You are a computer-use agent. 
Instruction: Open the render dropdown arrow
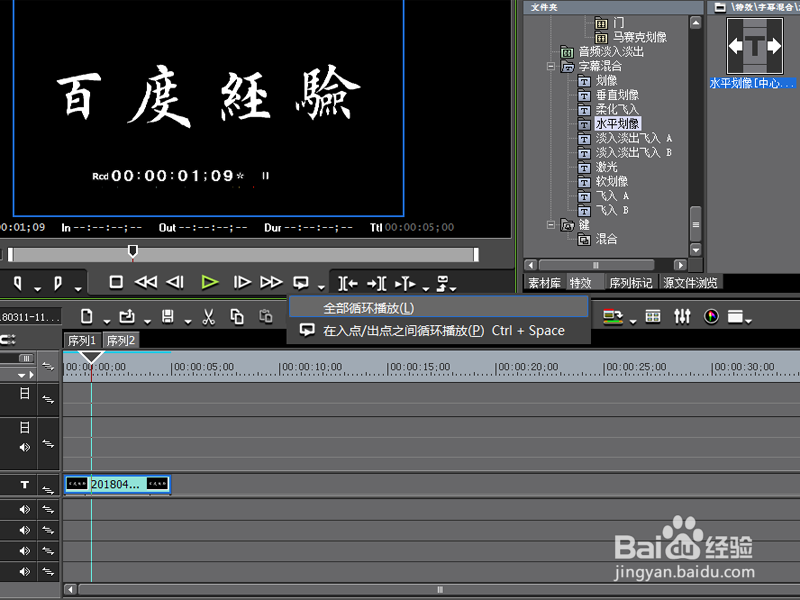(633, 321)
